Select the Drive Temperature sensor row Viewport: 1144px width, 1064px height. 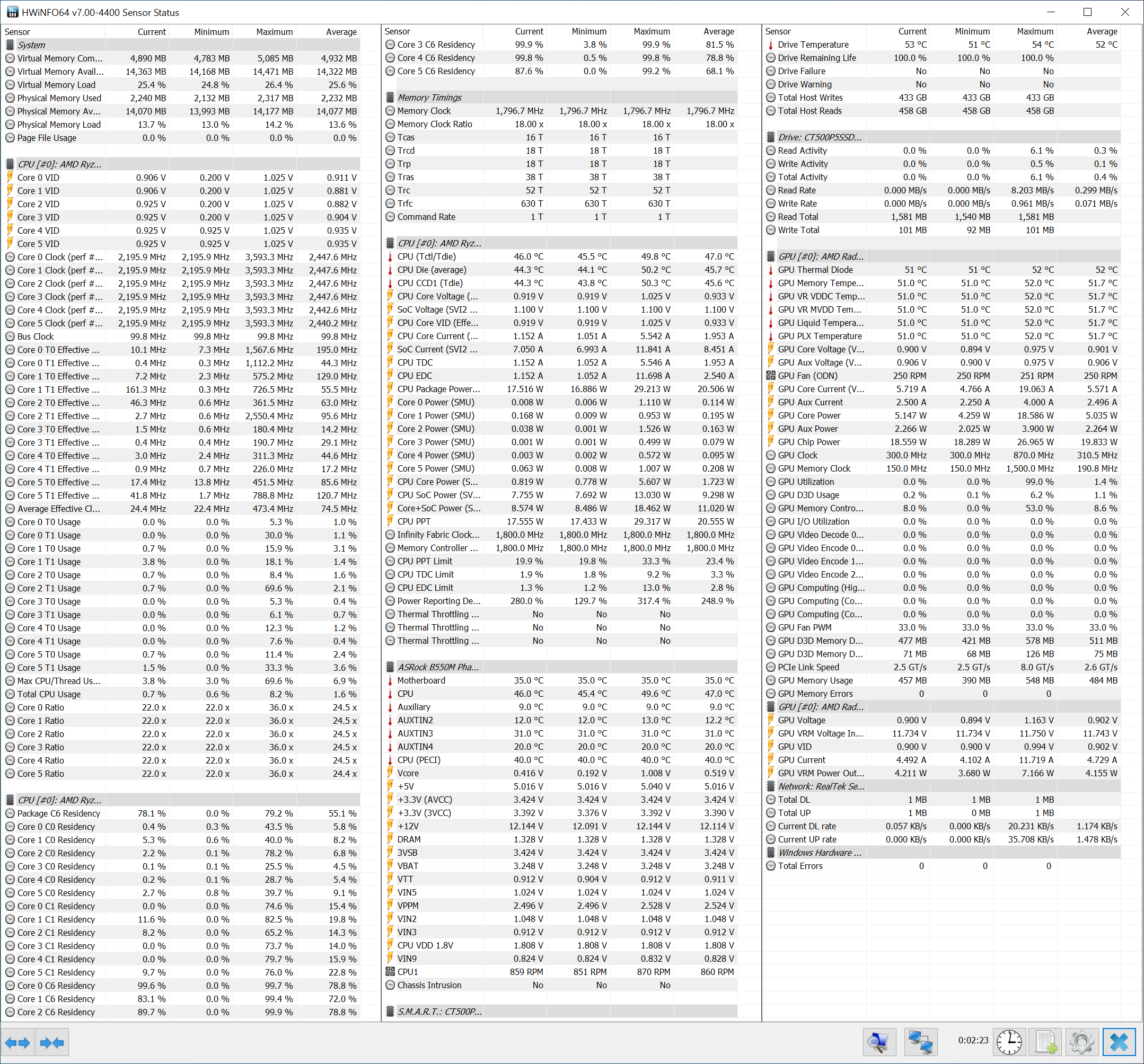(813, 45)
